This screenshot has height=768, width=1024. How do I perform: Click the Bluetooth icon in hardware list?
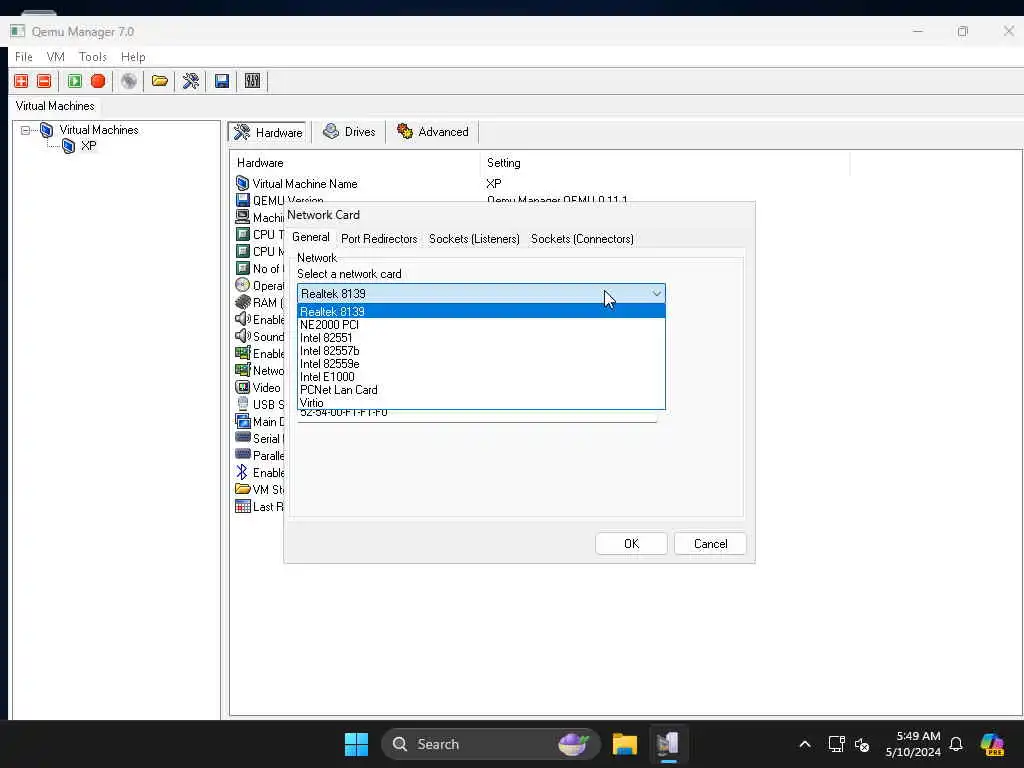pos(242,472)
